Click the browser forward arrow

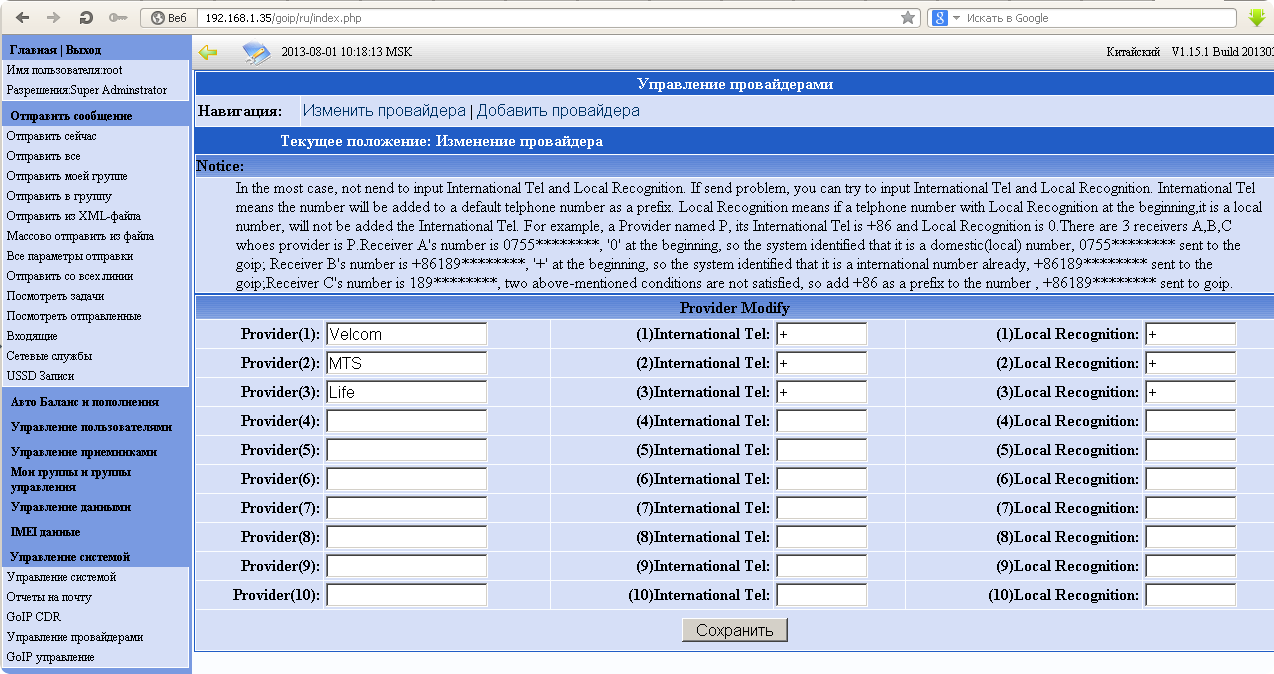click(54, 18)
